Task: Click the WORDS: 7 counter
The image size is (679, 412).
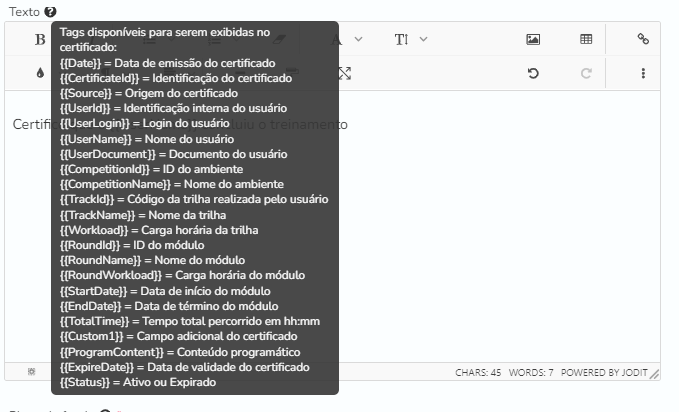Action: 531,373
